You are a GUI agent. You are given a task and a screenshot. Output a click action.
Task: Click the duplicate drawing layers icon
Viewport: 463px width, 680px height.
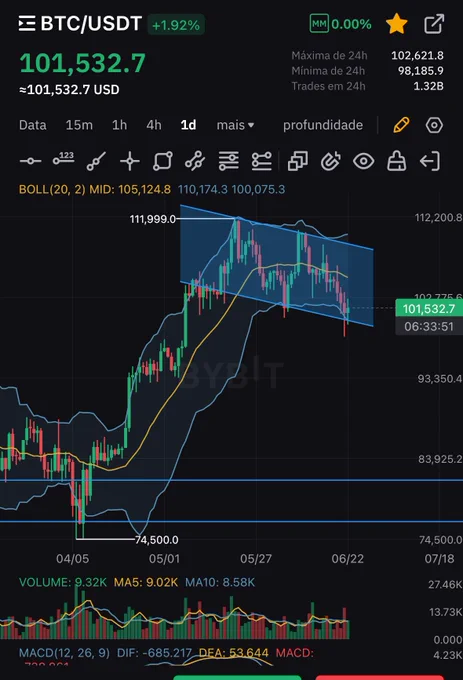click(298, 161)
